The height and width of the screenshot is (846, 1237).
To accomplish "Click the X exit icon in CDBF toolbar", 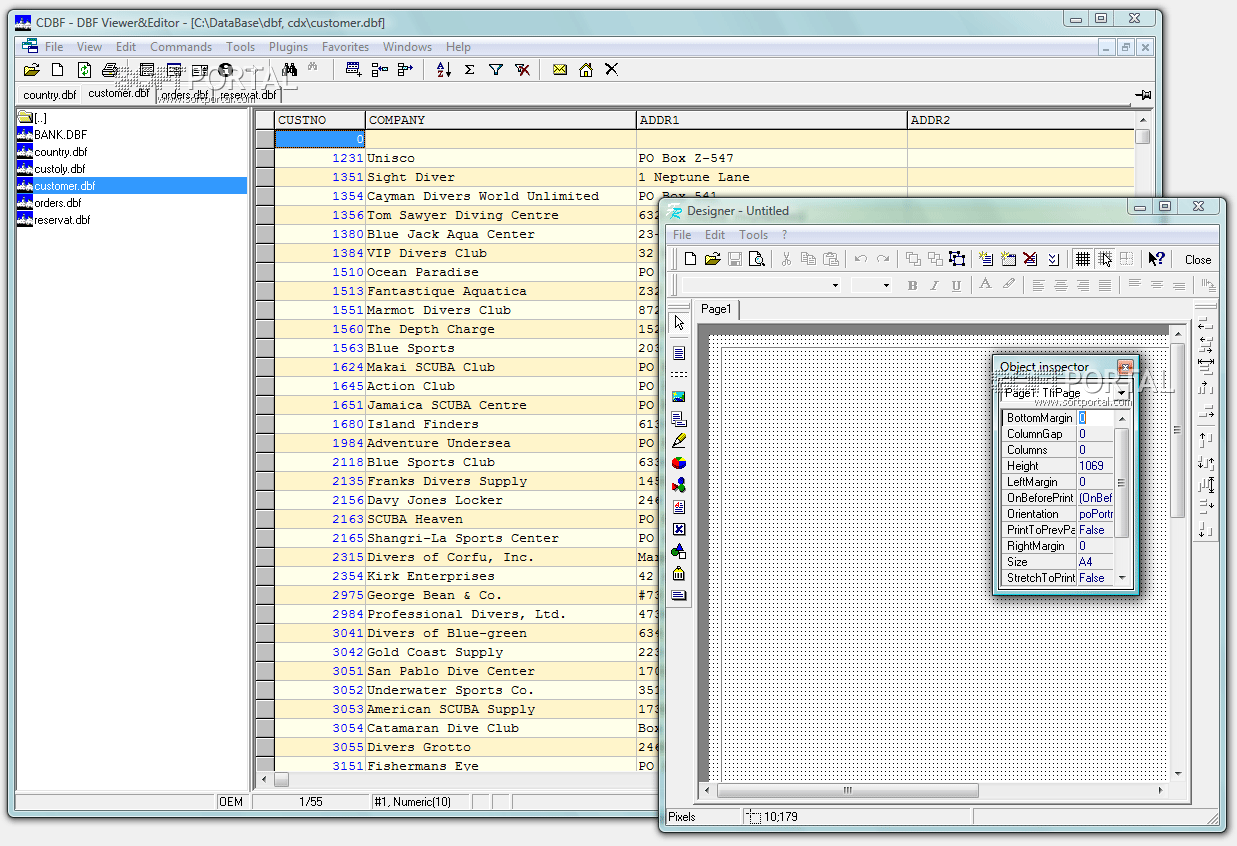I will (611, 70).
